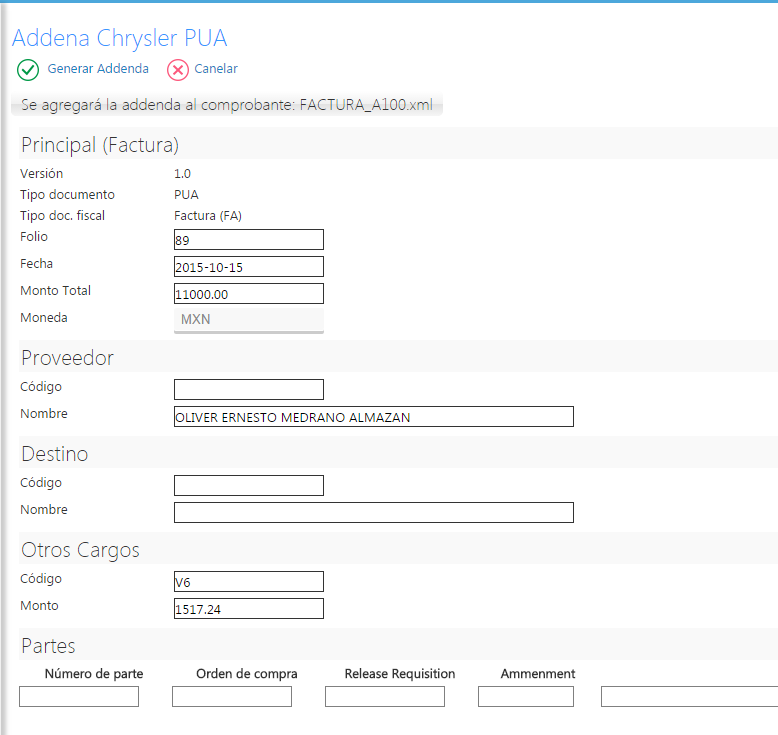Click Otros Cargos Código field with V6
Viewport: 778px width, 735px height.
[x=249, y=582]
